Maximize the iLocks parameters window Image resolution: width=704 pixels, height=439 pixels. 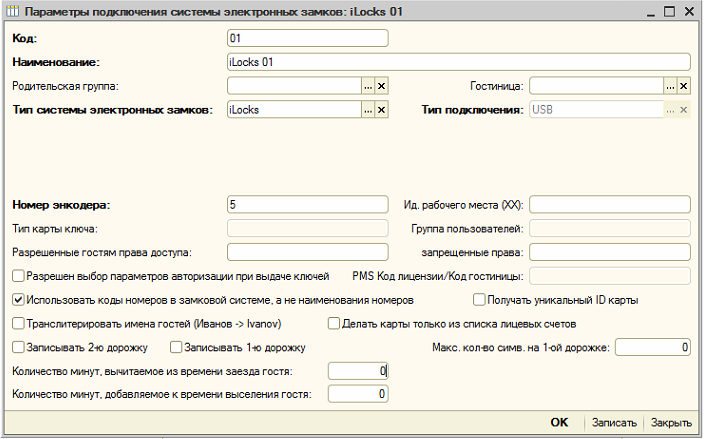(669, 11)
